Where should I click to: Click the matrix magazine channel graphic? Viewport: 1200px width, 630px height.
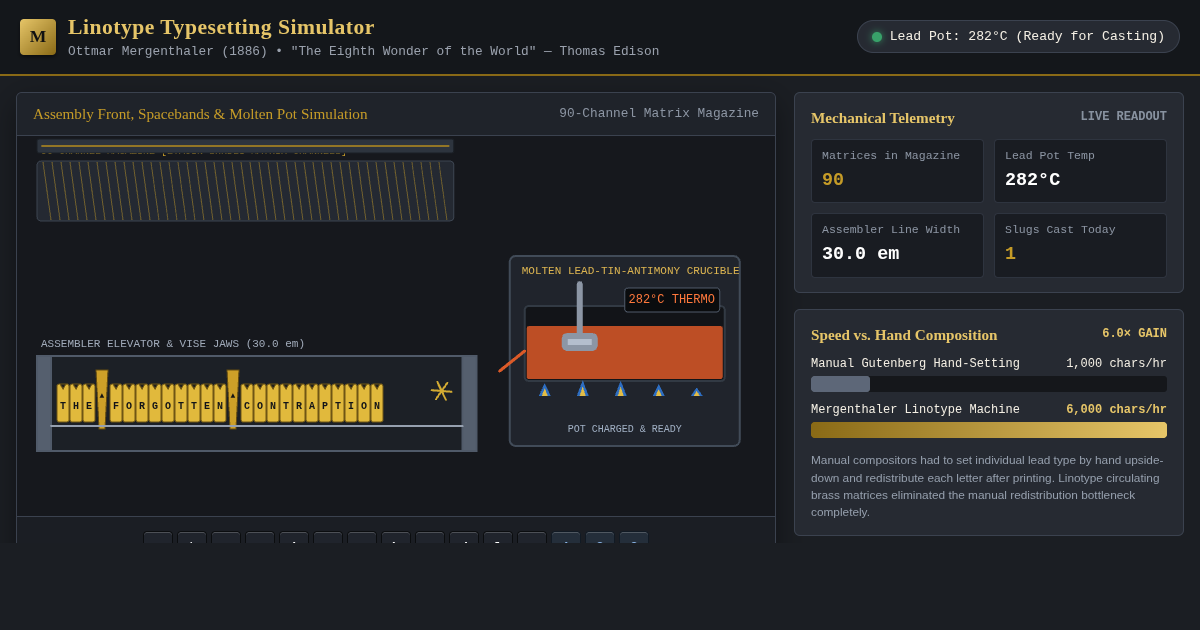point(245,191)
